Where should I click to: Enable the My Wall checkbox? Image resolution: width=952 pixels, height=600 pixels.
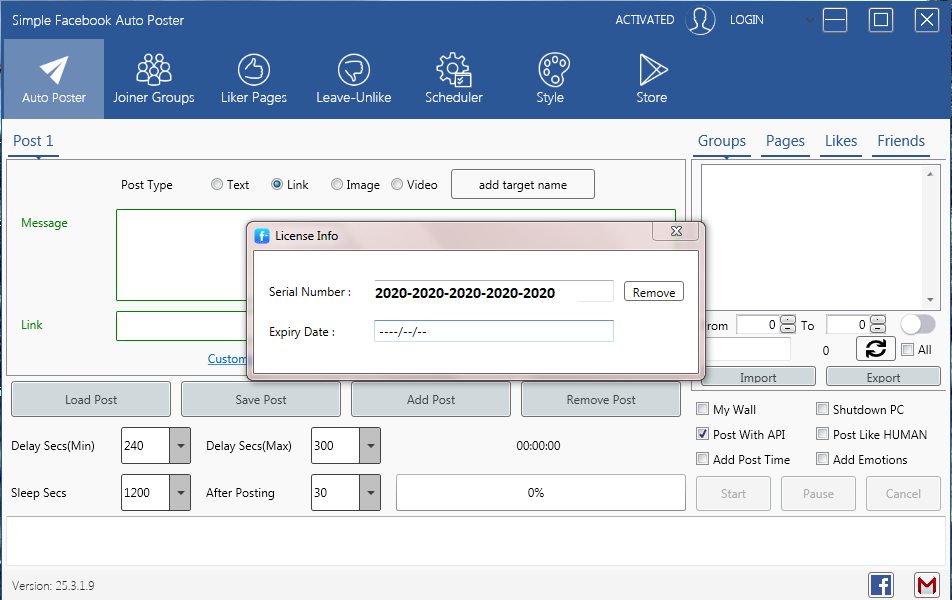pos(702,409)
